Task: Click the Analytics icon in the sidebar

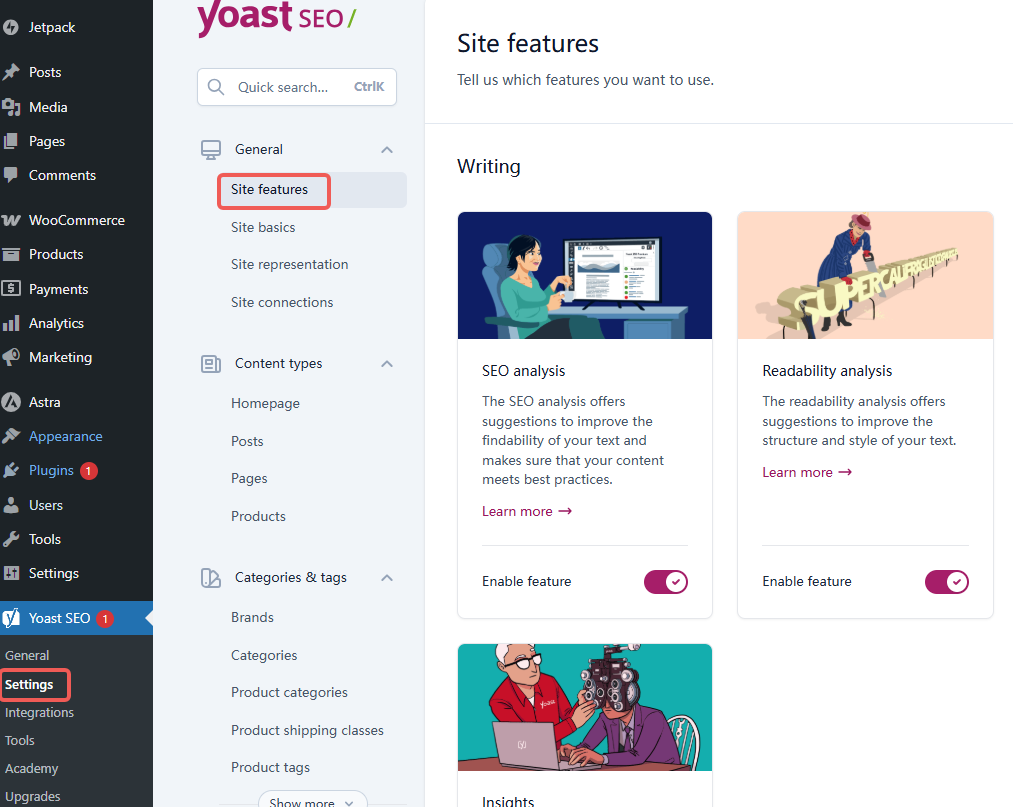Action: point(12,322)
